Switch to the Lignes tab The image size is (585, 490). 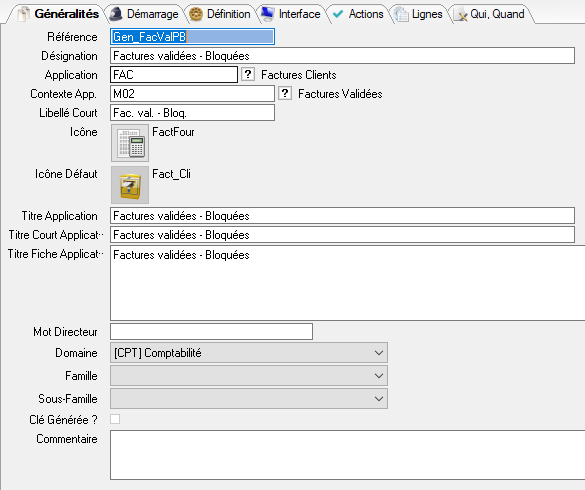[x=419, y=14]
